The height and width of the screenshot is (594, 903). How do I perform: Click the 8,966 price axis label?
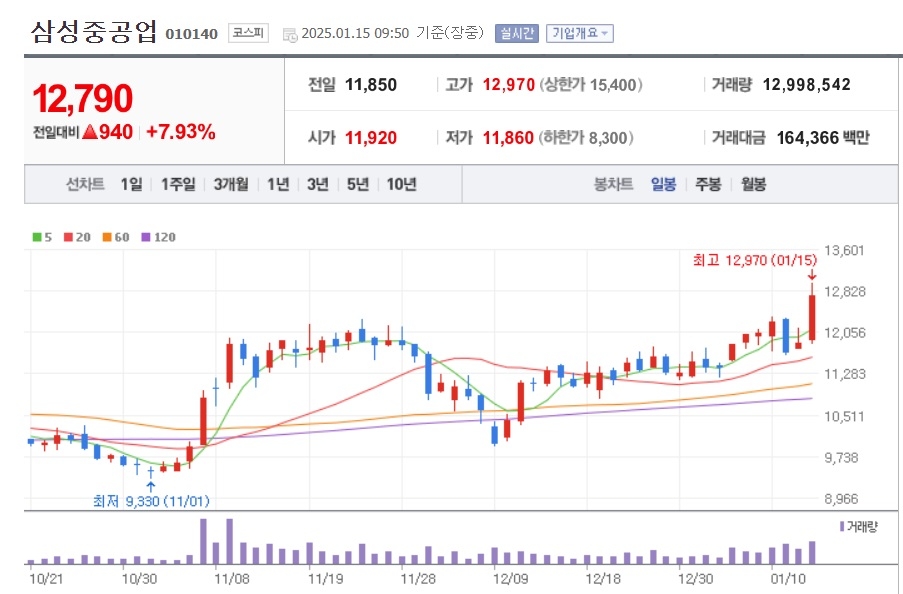click(x=841, y=499)
